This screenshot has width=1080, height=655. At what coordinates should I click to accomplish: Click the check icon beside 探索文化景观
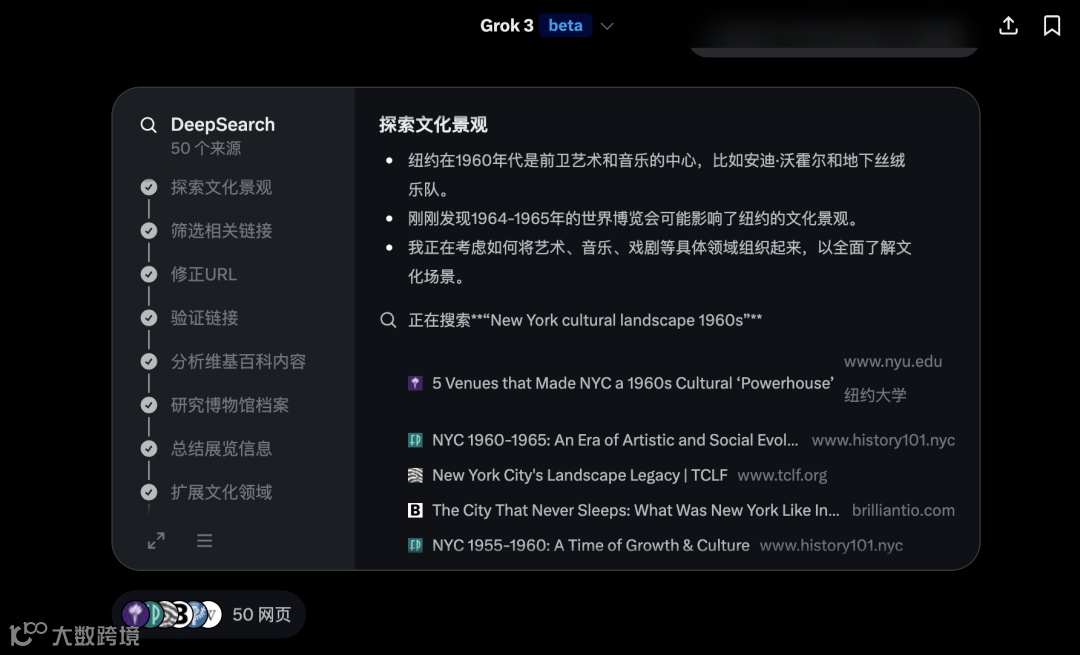[x=149, y=187]
